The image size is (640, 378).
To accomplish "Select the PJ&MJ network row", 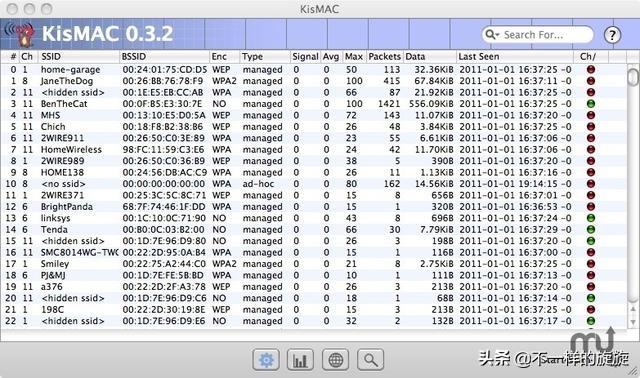I will pyautogui.click(x=313, y=275).
